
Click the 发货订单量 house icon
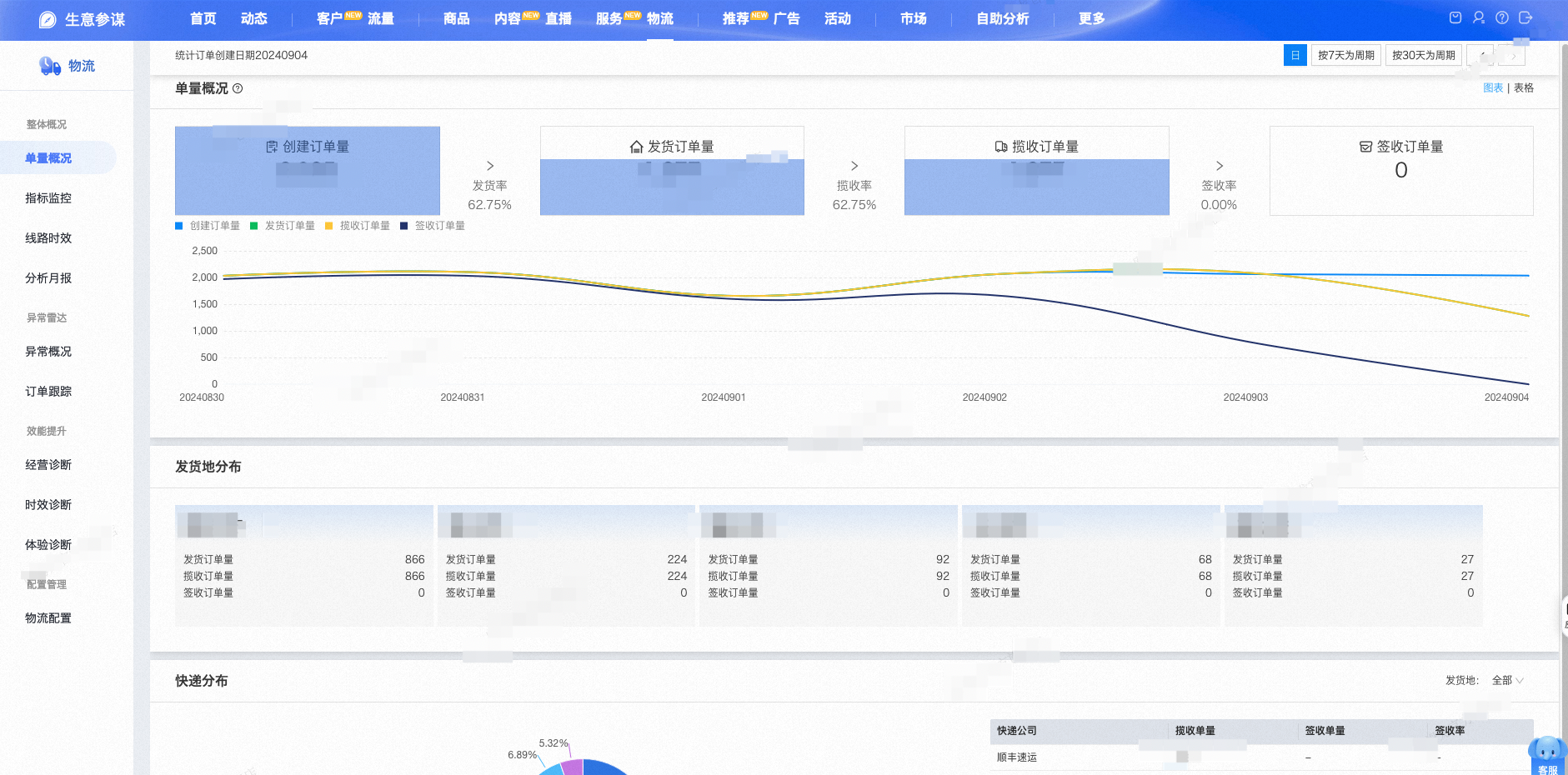(637, 147)
